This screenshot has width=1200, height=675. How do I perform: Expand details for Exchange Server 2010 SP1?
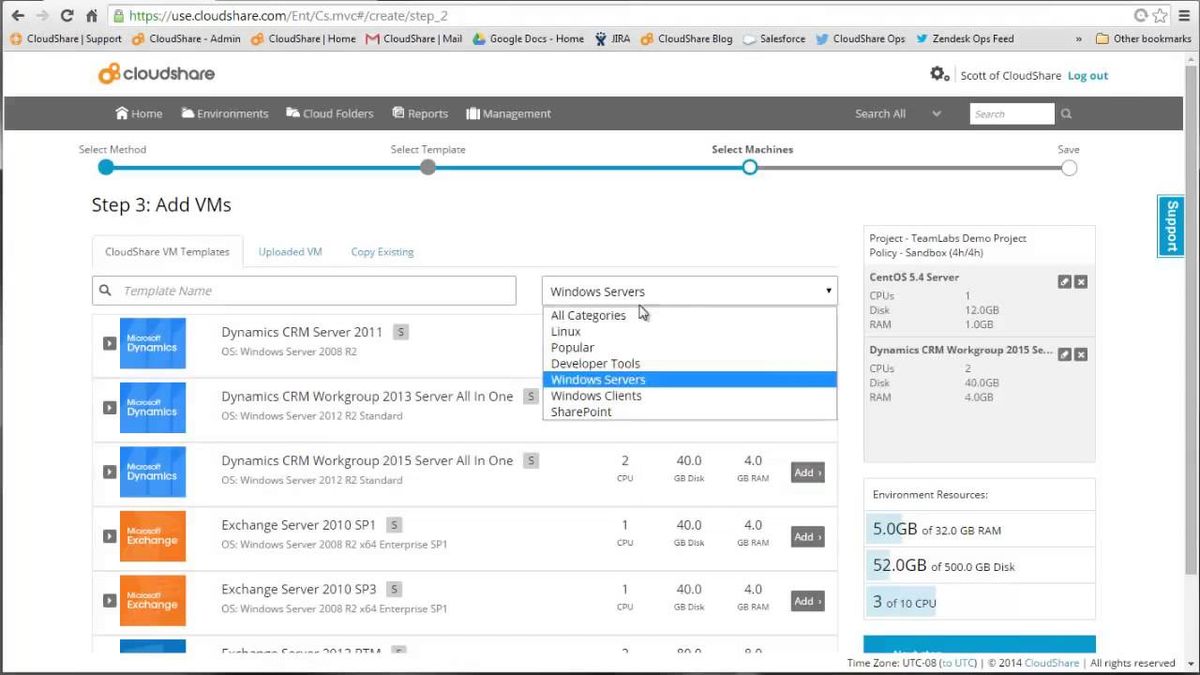point(110,536)
